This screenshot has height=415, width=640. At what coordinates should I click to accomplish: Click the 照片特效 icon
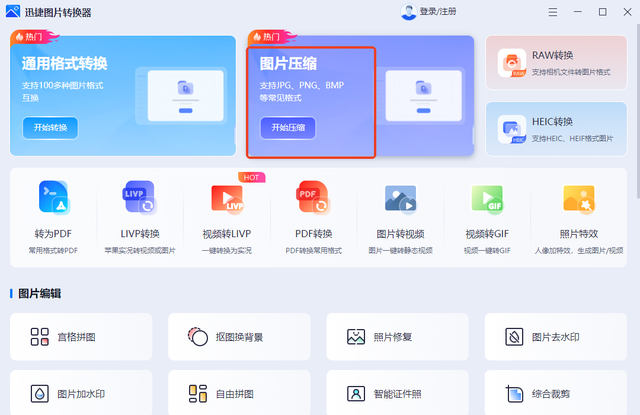pyautogui.click(x=579, y=198)
